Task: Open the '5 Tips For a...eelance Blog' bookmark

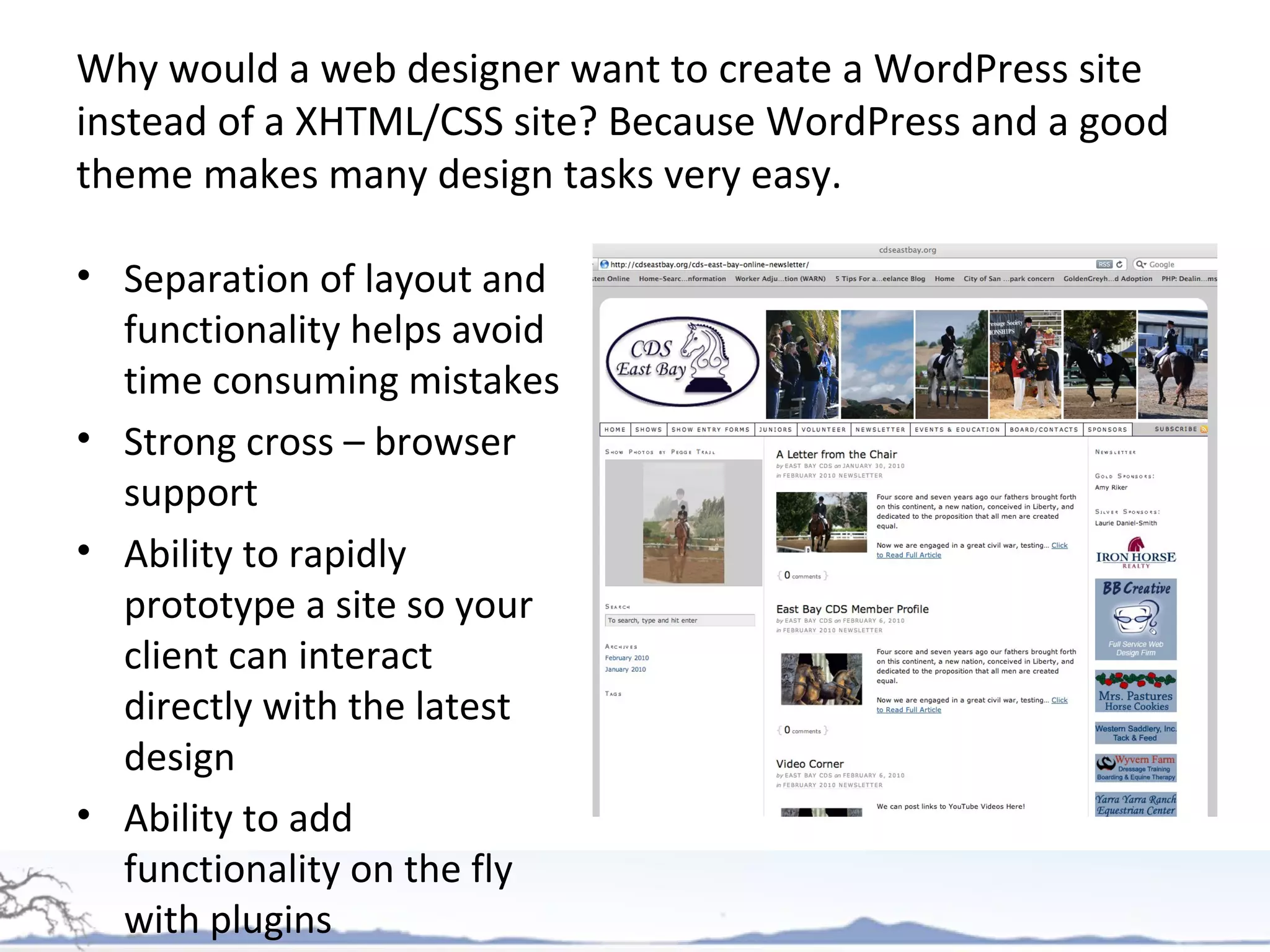Action: (x=879, y=279)
